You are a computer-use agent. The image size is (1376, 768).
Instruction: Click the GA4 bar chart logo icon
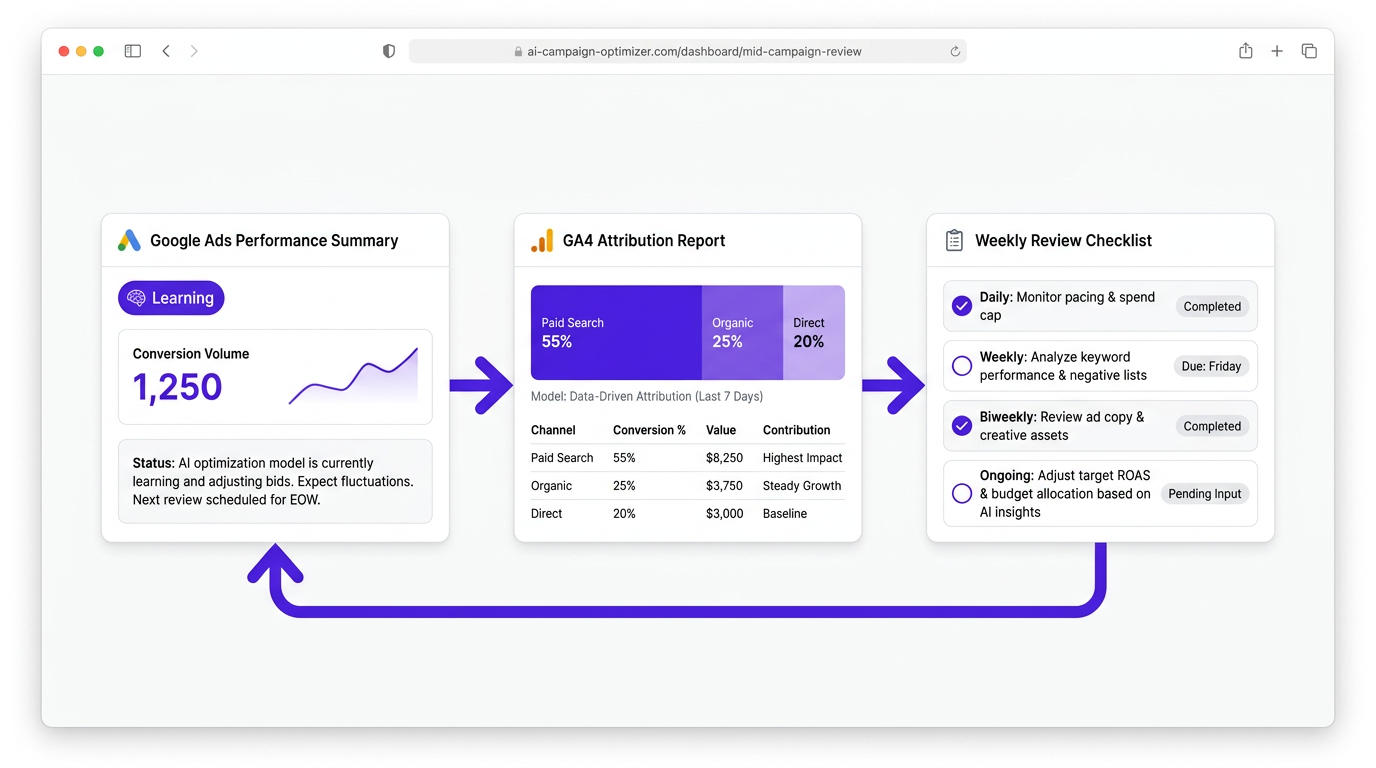[x=542, y=240]
